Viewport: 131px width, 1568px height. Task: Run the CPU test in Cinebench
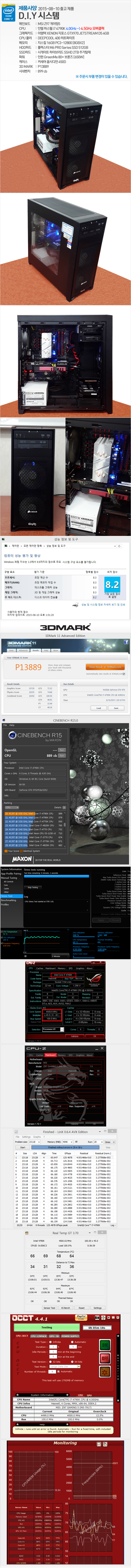tap(62, 755)
